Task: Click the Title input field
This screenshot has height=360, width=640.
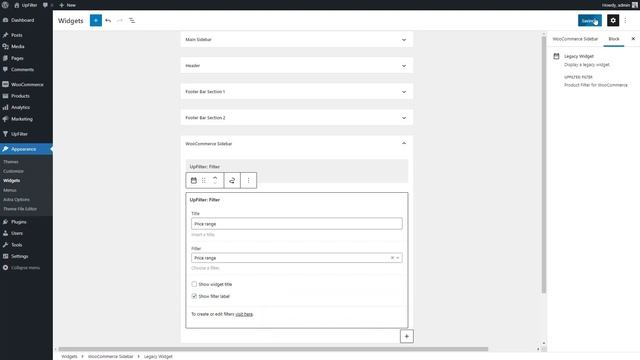Action: [x=297, y=224]
